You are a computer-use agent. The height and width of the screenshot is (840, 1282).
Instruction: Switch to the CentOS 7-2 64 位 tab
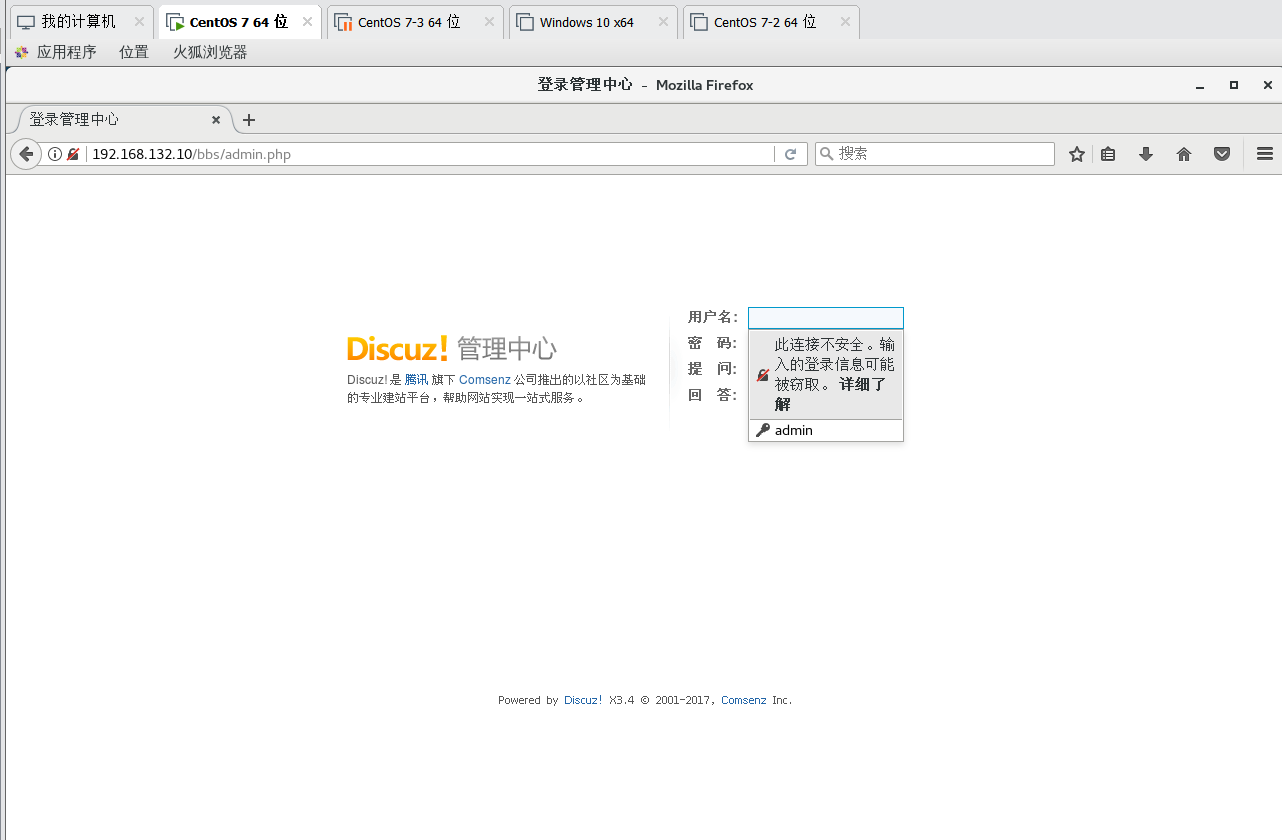tap(770, 22)
